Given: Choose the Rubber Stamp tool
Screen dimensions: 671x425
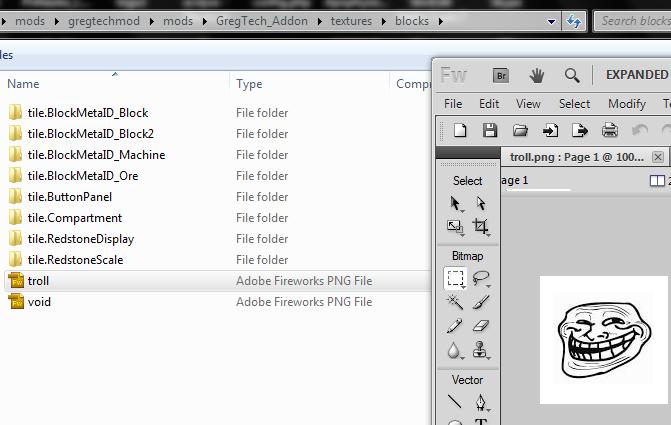Looking at the screenshot, I should point(481,350).
